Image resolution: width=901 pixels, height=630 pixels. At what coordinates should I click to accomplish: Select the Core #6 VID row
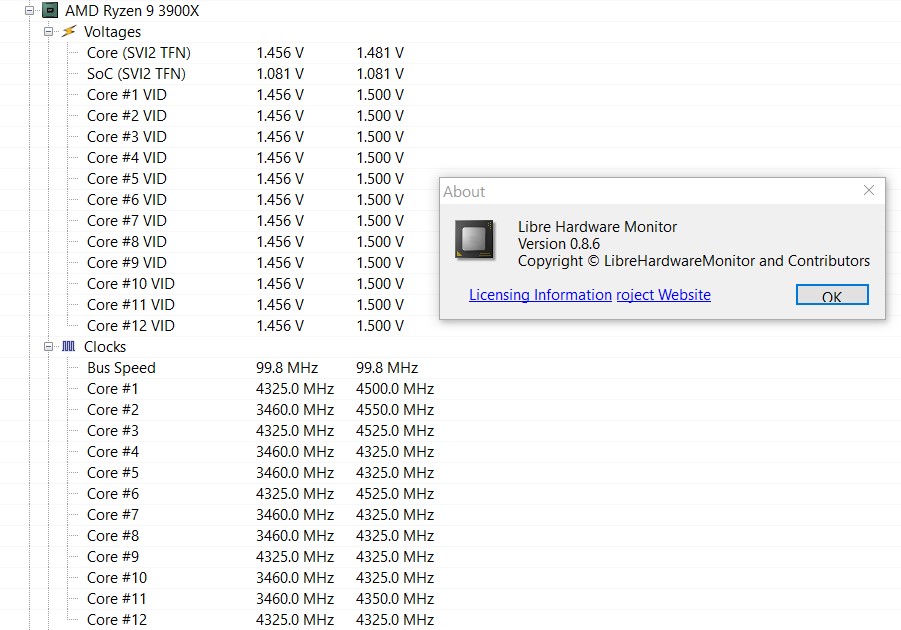tap(245, 199)
